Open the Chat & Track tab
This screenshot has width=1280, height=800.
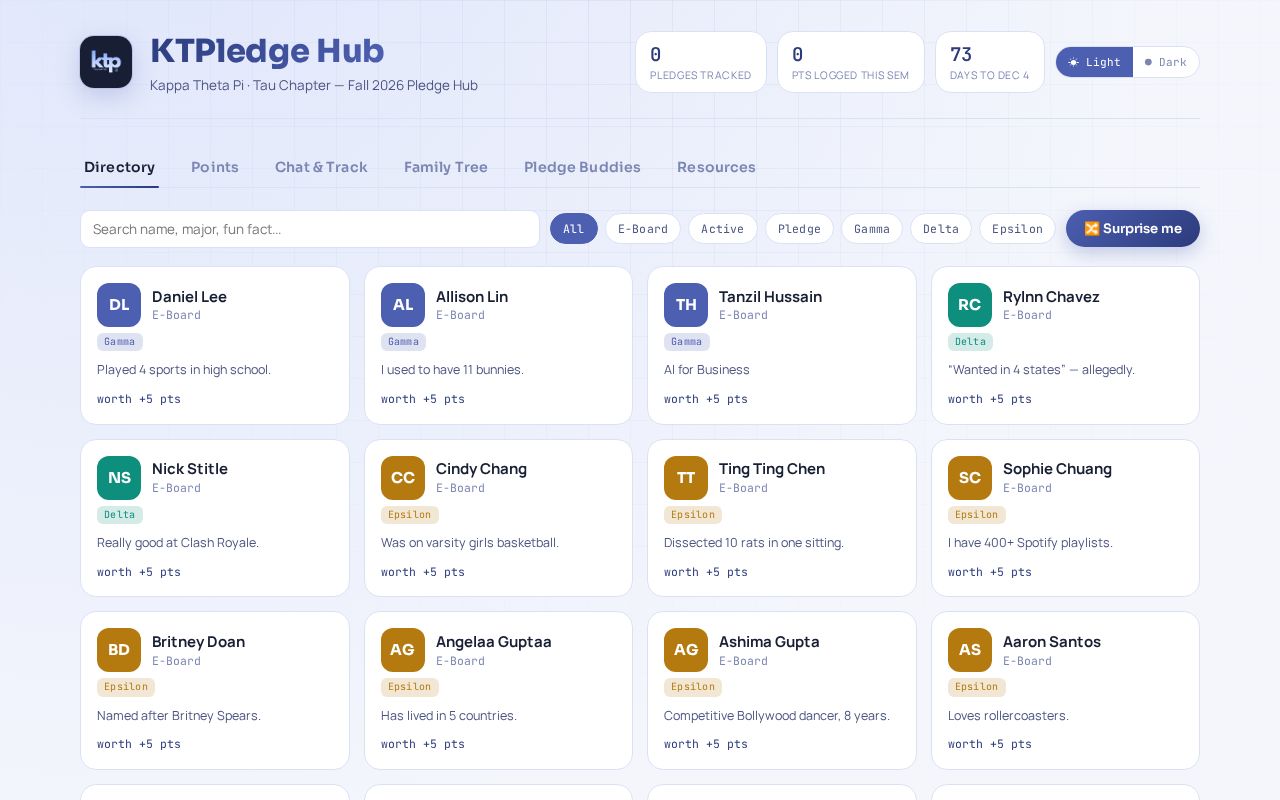point(321,167)
